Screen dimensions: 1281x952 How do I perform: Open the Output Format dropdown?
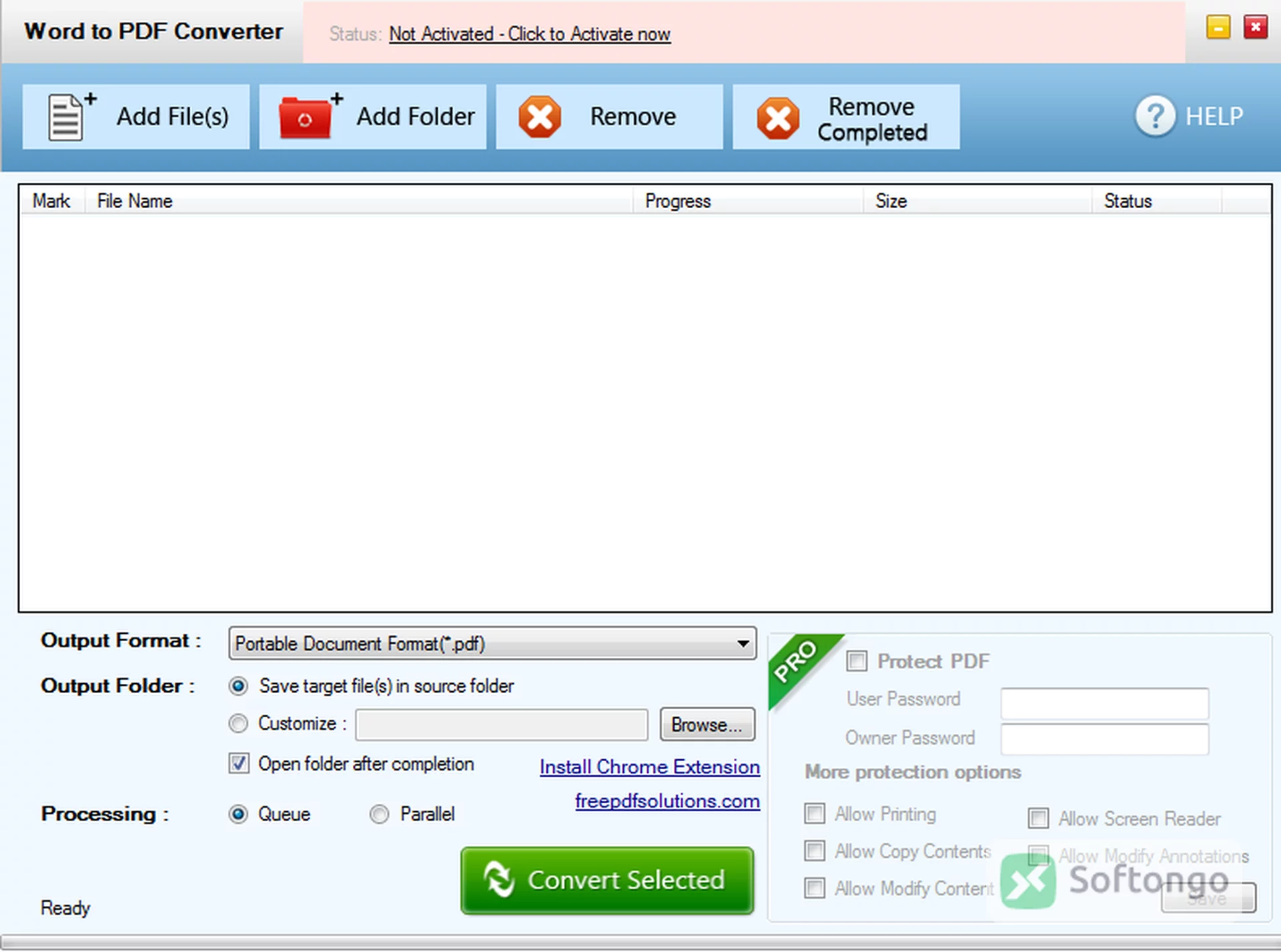click(x=492, y=644)
